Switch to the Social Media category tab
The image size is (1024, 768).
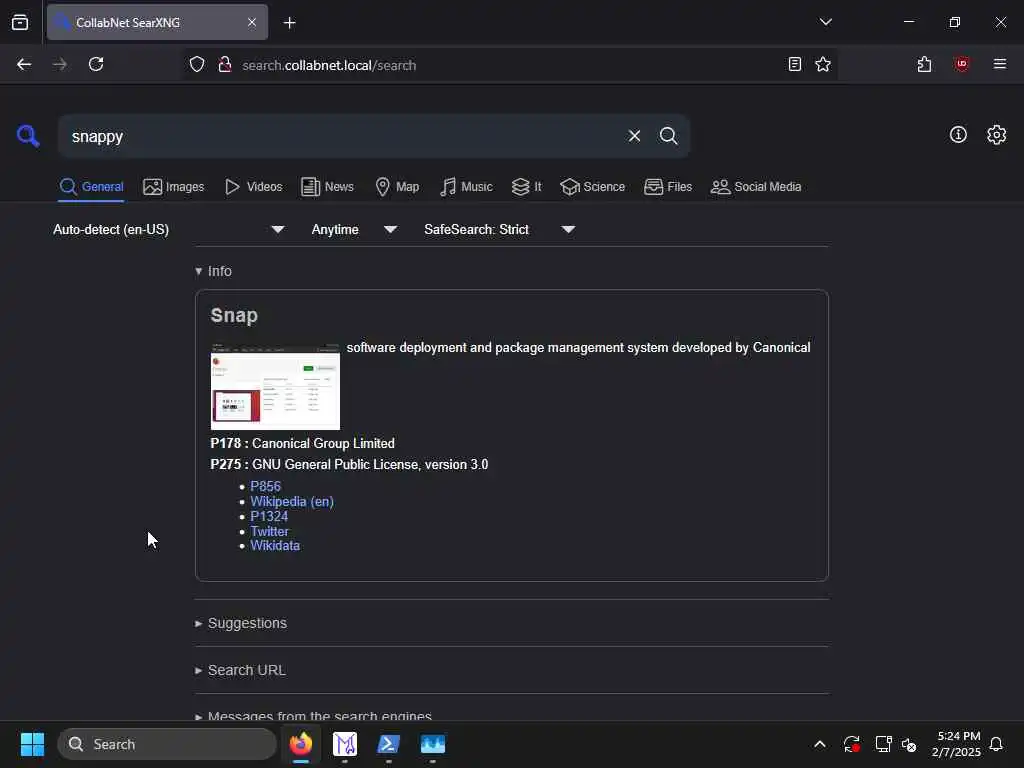(756, 187)
